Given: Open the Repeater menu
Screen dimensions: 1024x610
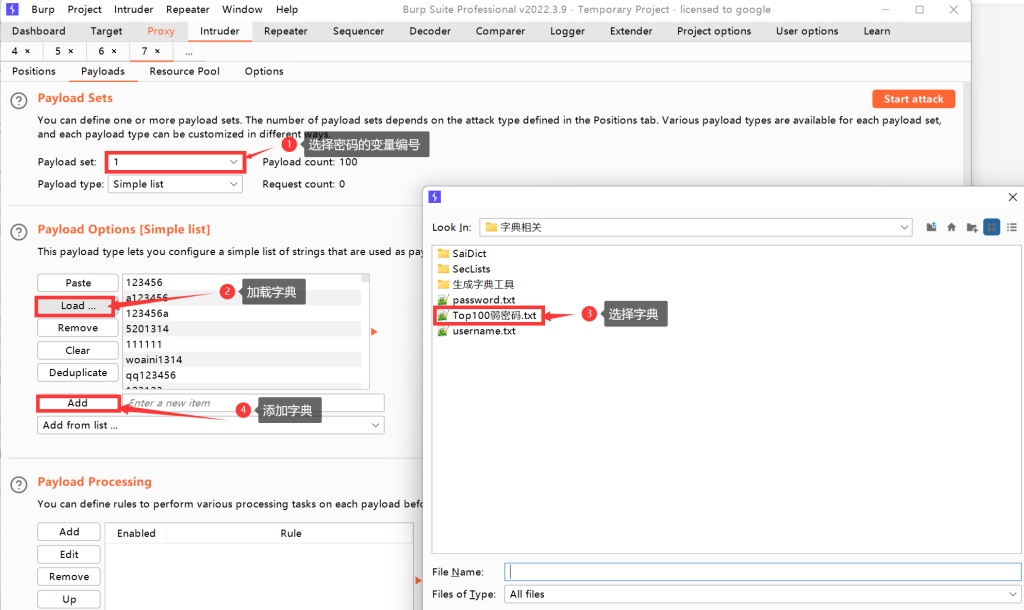Looking at the screenshot, I should [x=187, y=9].
